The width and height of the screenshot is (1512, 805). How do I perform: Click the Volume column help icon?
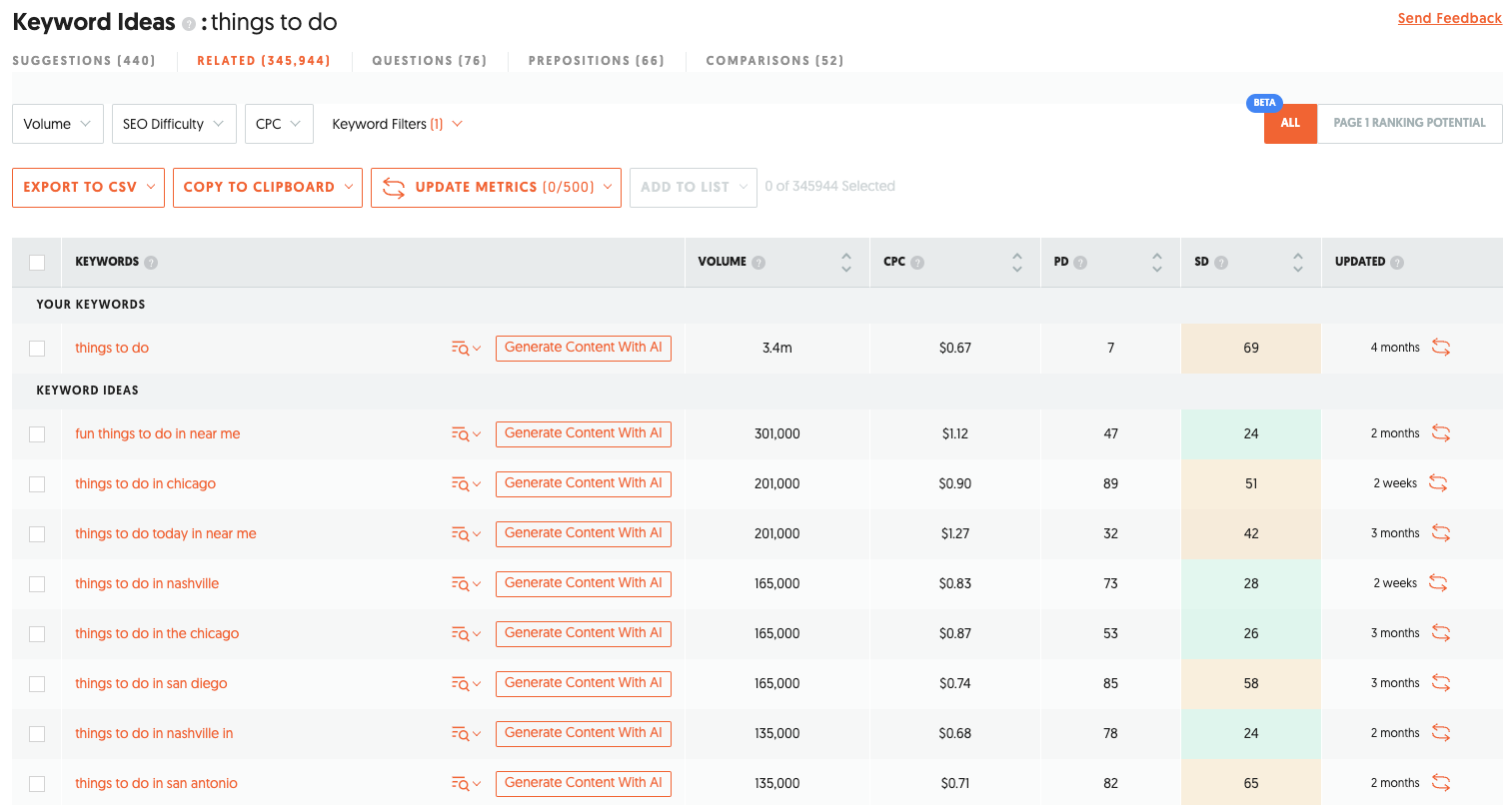(758, 263)
